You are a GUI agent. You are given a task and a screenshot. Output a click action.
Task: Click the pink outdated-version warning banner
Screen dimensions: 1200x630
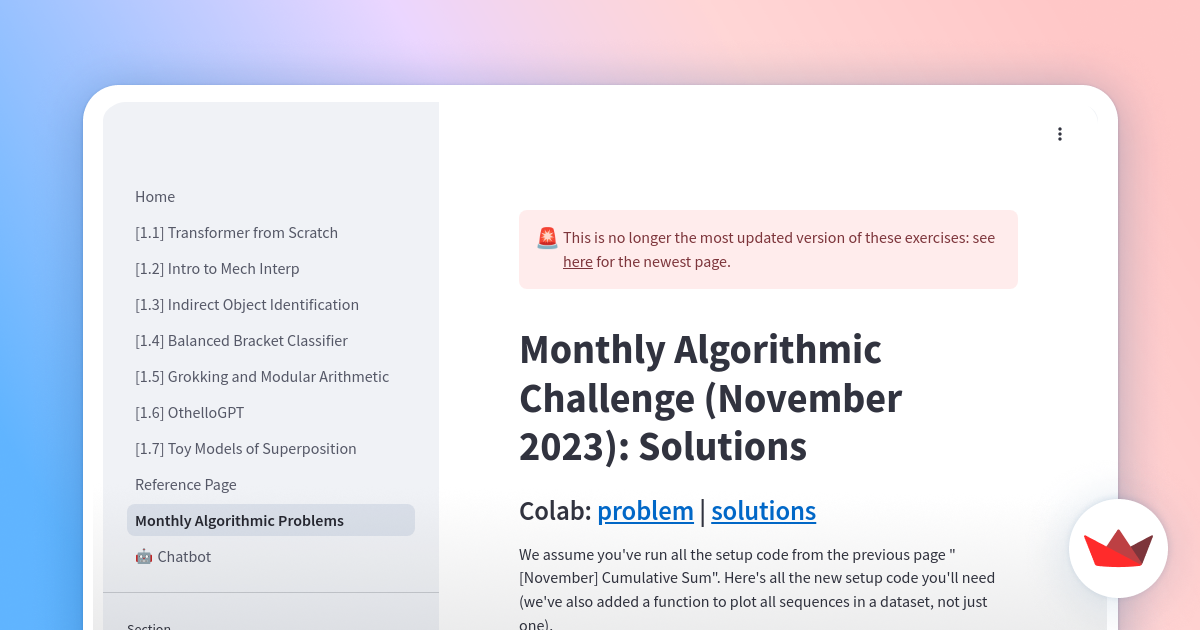[768, 248]
